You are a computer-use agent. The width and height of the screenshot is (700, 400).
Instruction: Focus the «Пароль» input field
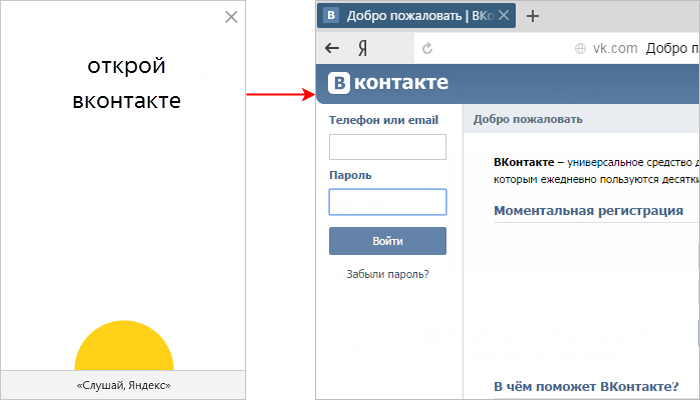(388, 202)
